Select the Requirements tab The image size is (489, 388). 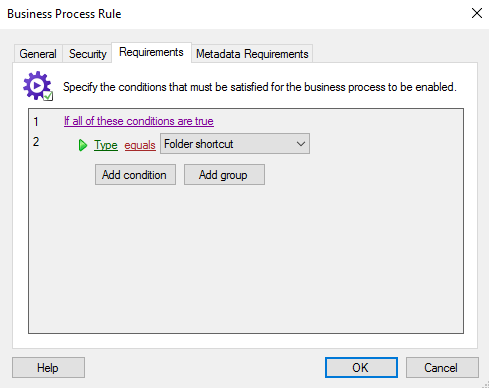151,52
